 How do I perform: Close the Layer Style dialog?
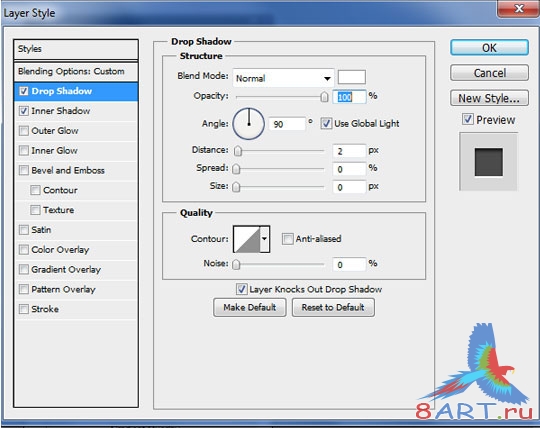click(x=518, y=8)
